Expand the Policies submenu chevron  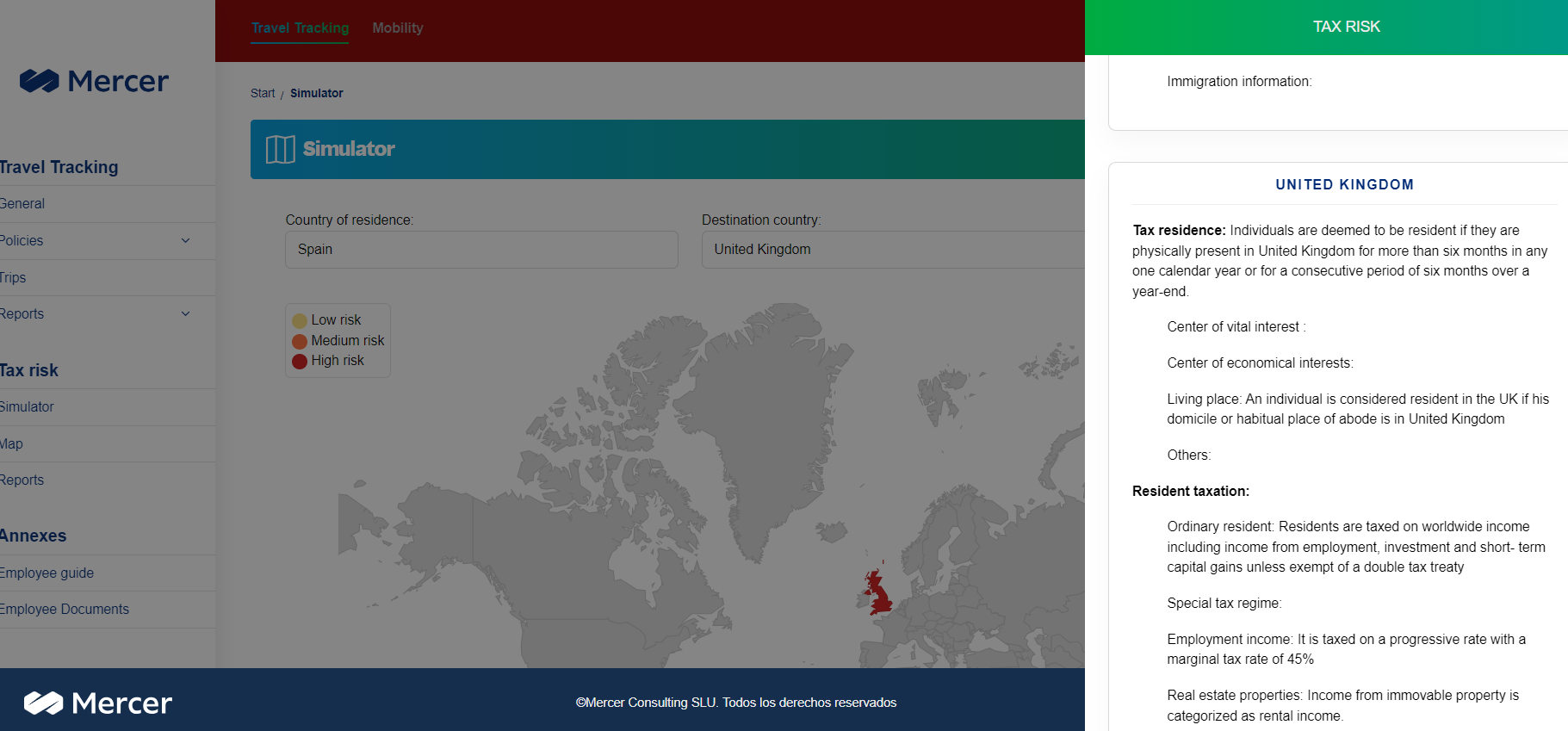[x=185, y=240]
